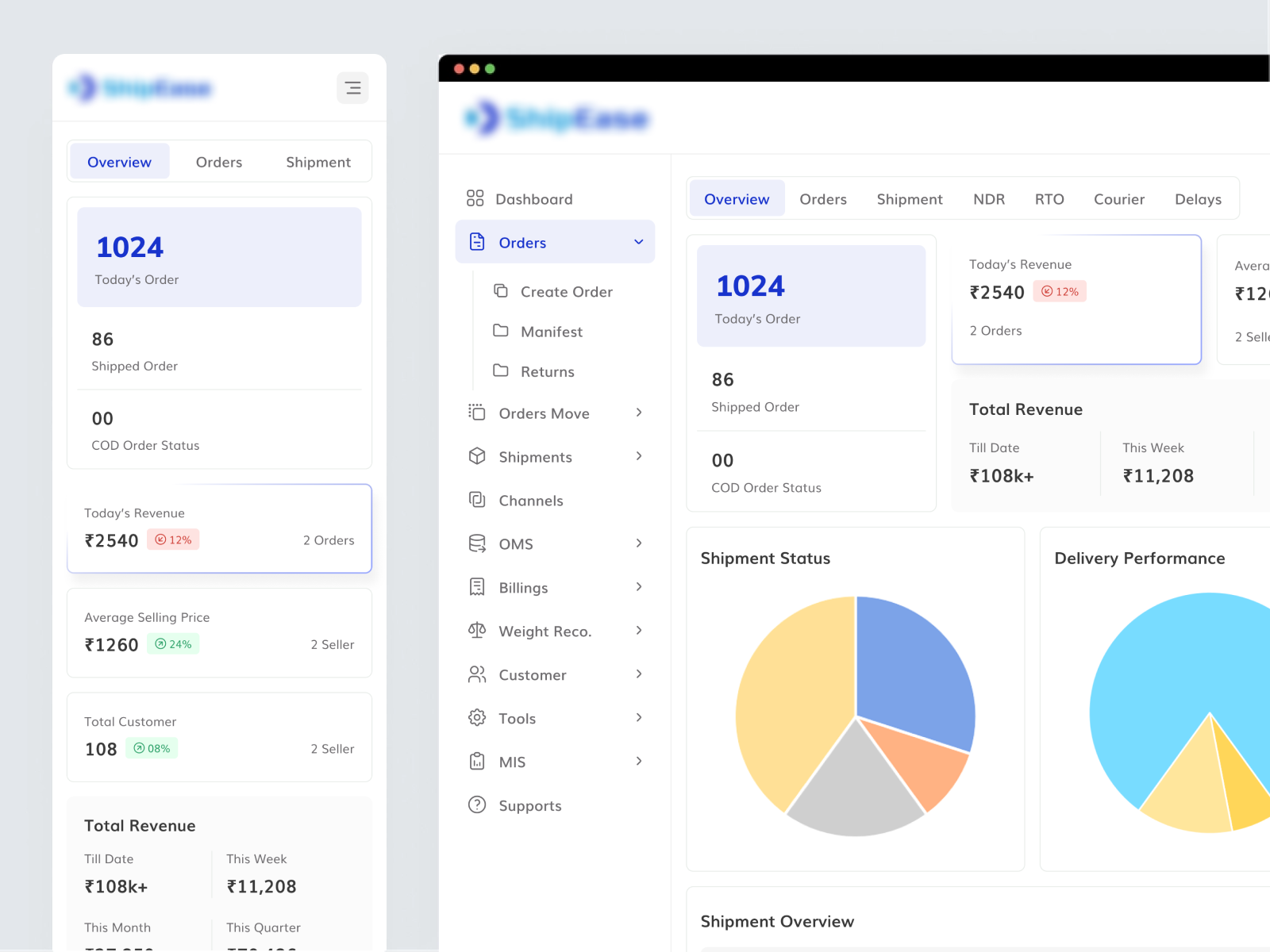This screenshot has height=952, width=1270.
Task: Switch to the NDR tab
Action: [989, 199]
